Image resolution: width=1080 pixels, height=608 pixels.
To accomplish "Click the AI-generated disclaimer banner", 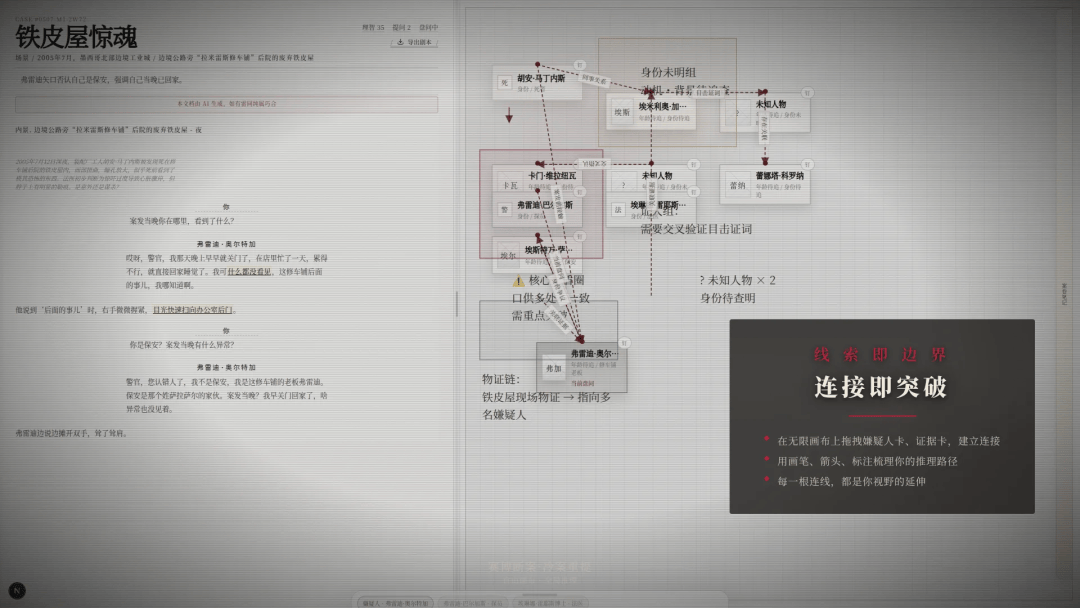I will coord(227,104).
